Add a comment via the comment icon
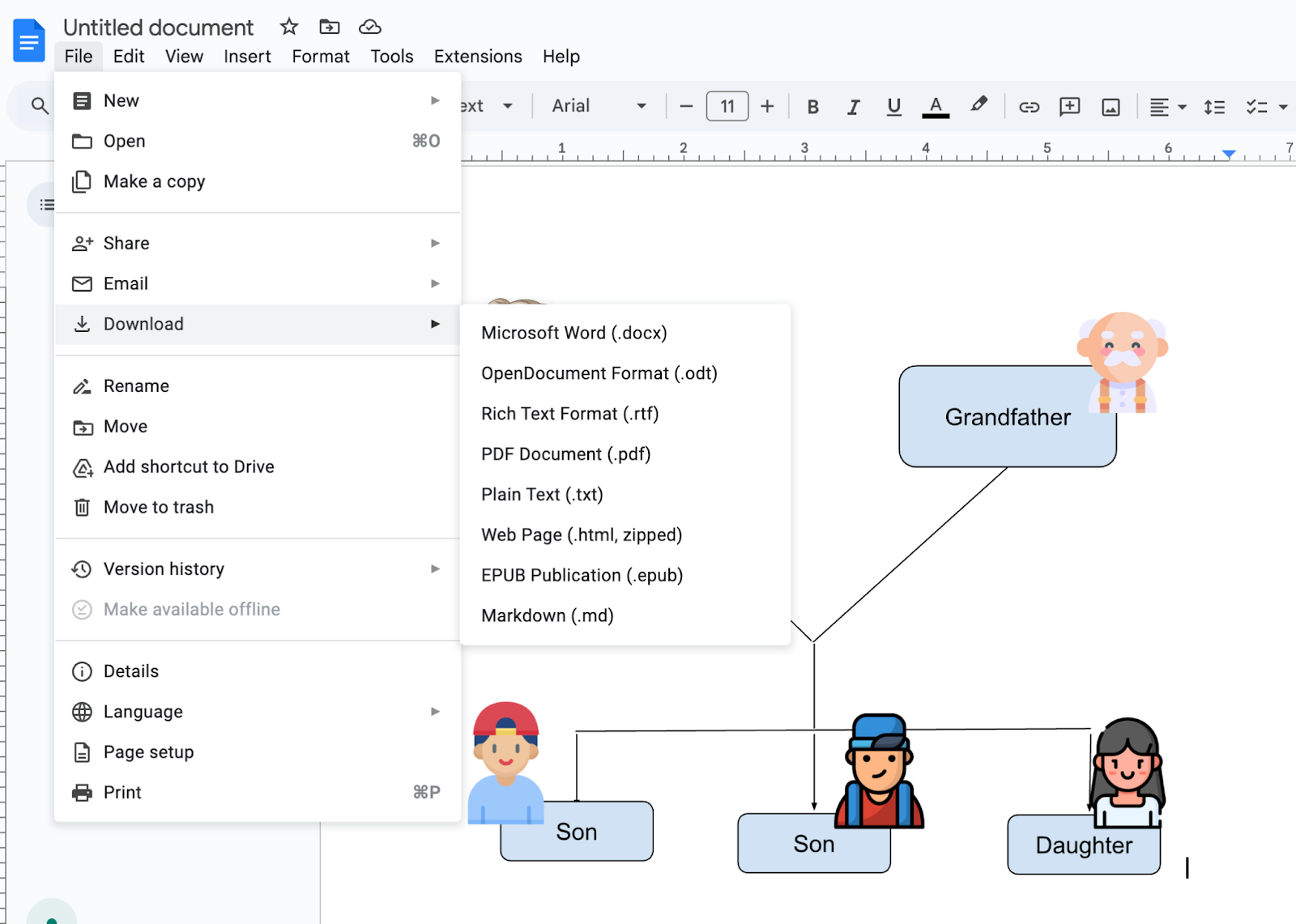Image resolution: width=1296 pixels, height=924 pixels. pos(1069,106)
